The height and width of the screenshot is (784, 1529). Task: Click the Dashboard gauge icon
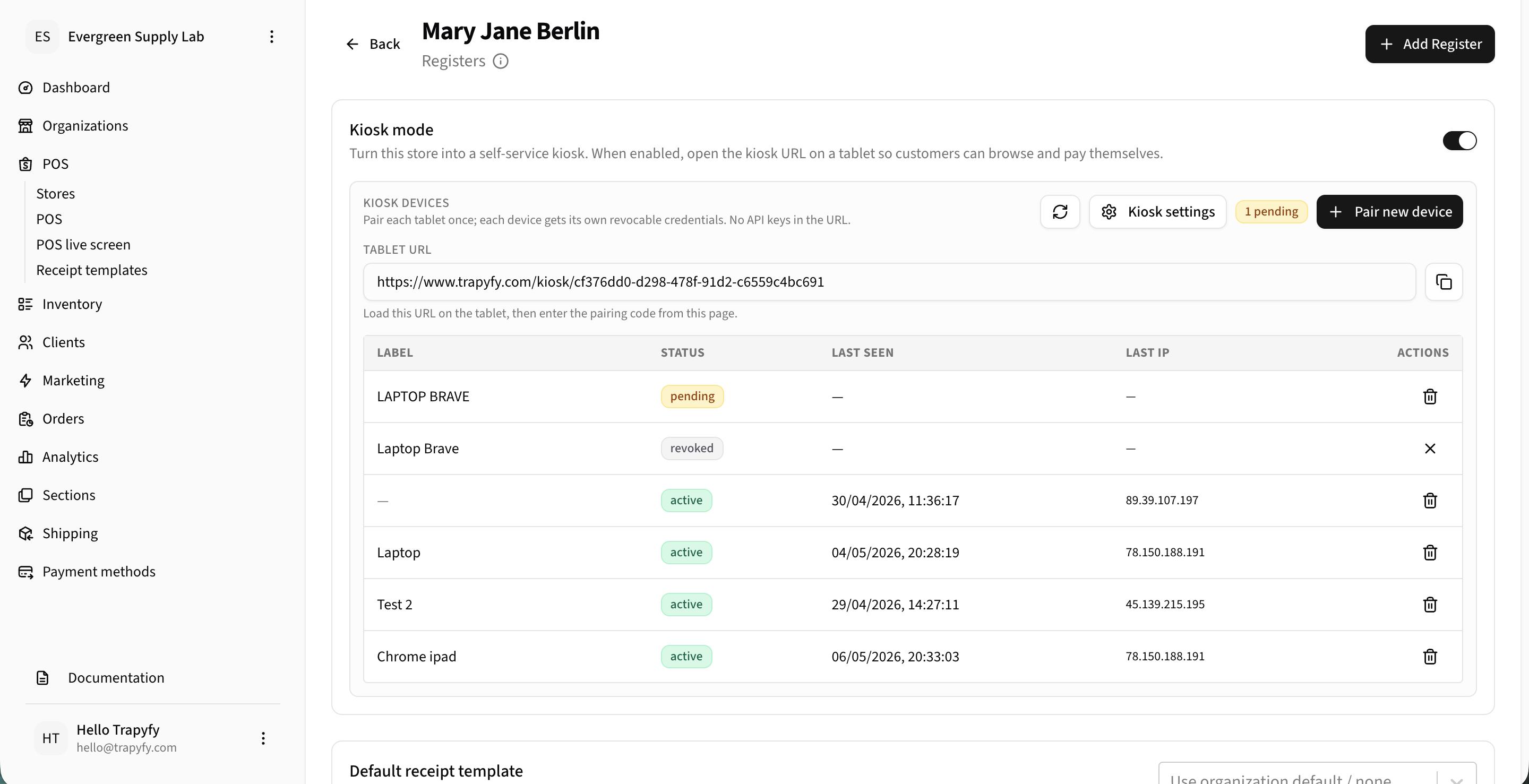(x=25, y=87)
